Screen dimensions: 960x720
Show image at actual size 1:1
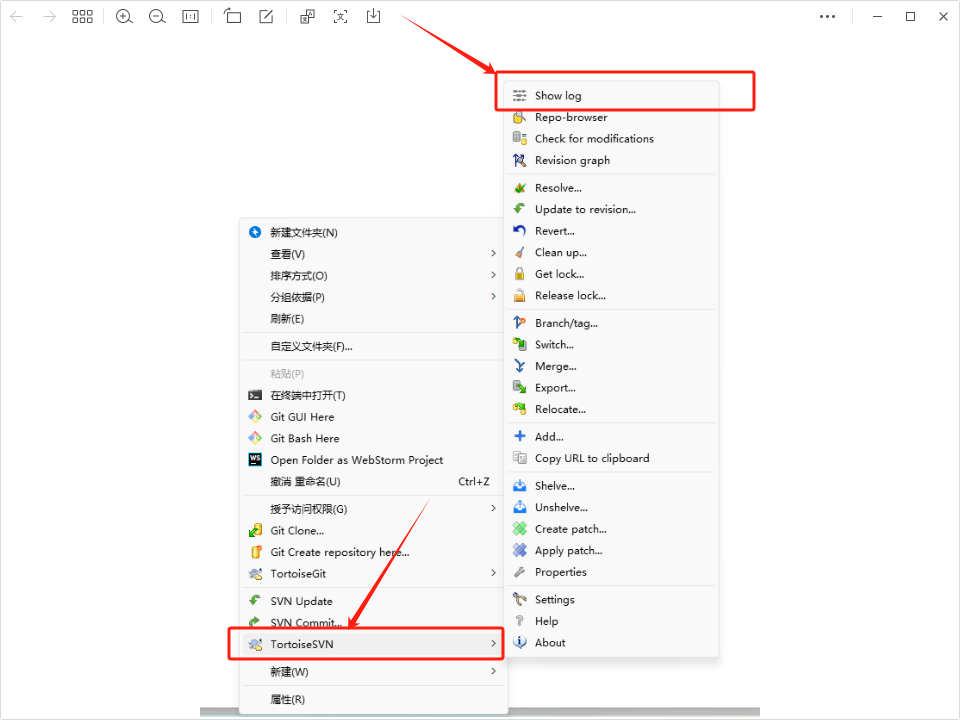[x=190, y=17]
